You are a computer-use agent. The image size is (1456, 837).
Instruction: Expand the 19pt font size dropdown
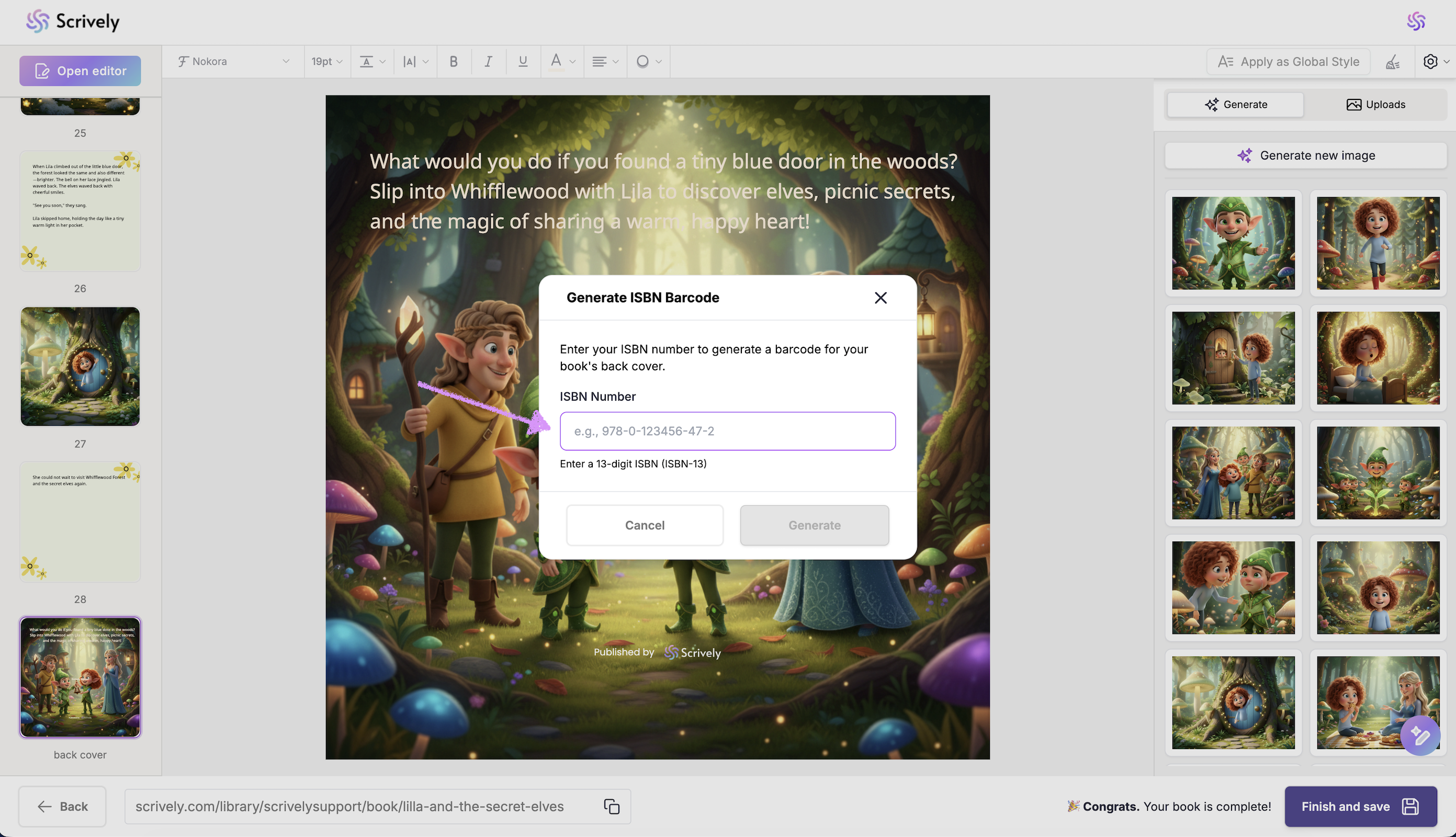pyautogui.click(x=326, y=62)
